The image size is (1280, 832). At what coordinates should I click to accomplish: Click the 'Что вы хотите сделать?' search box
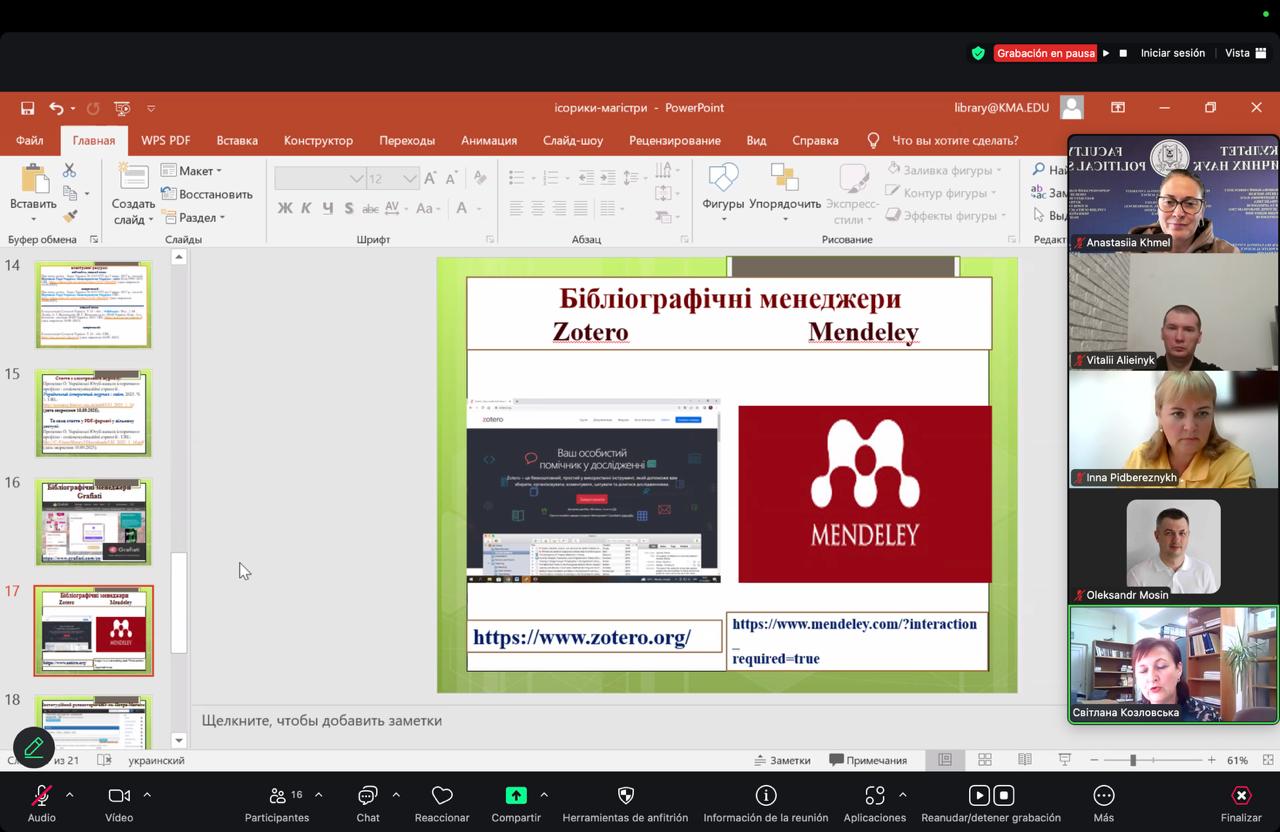coord(955,140)
